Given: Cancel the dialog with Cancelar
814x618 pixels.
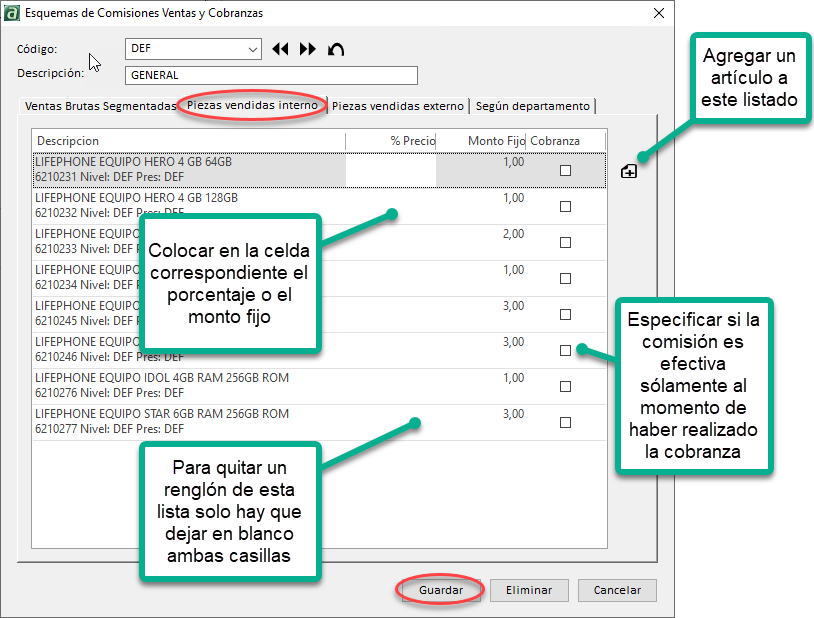Looking at the screenshot, I should point(616,590).
